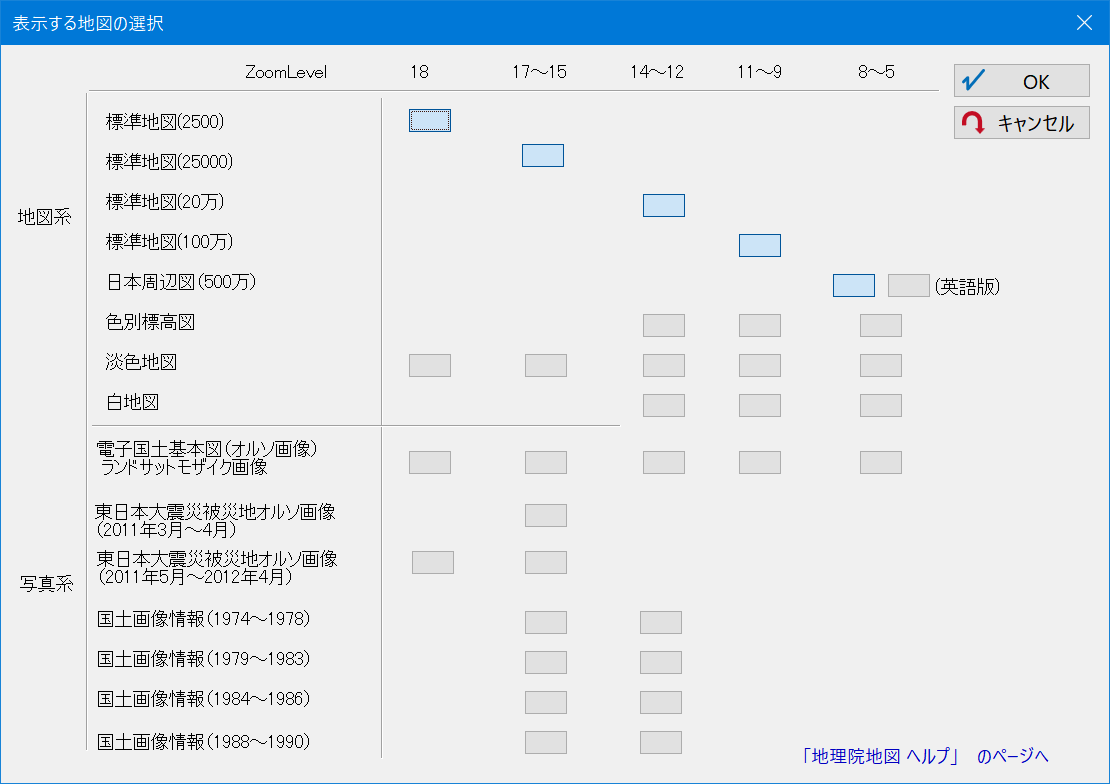
Task: Click the キャンセル button
Action: click(1021, 123)
